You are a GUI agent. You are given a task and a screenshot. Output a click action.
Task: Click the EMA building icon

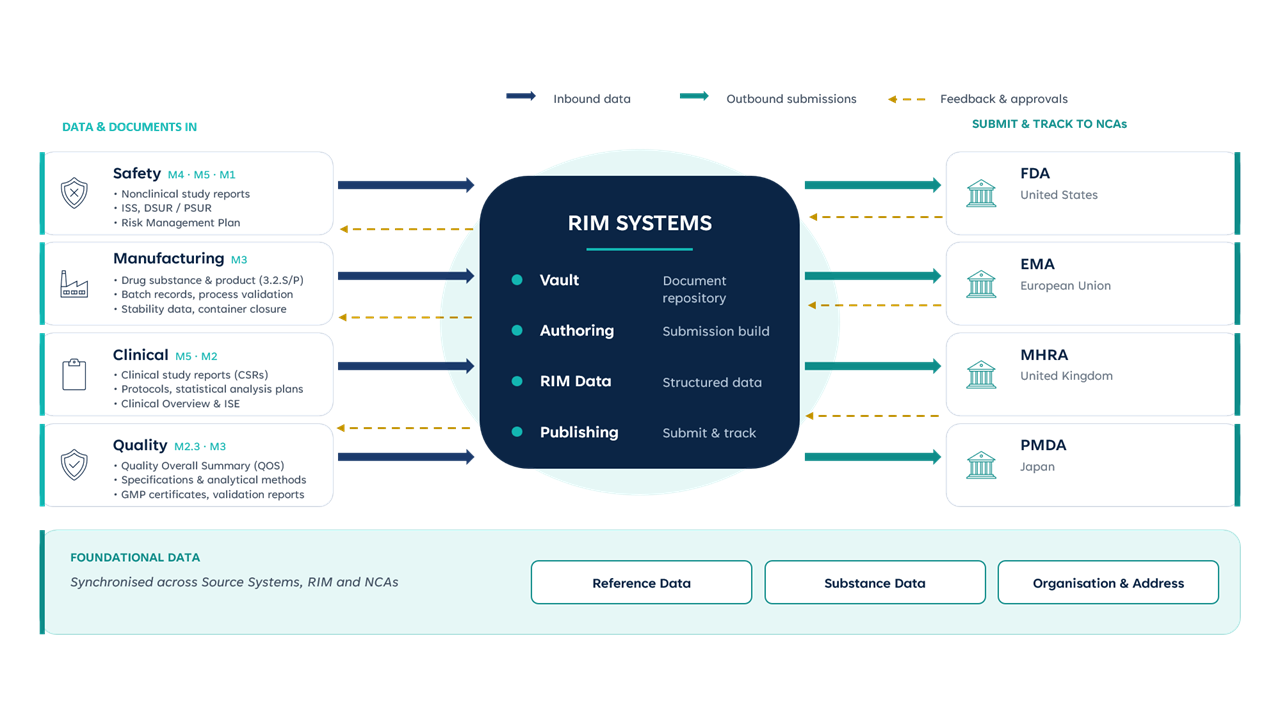point(981,284)
